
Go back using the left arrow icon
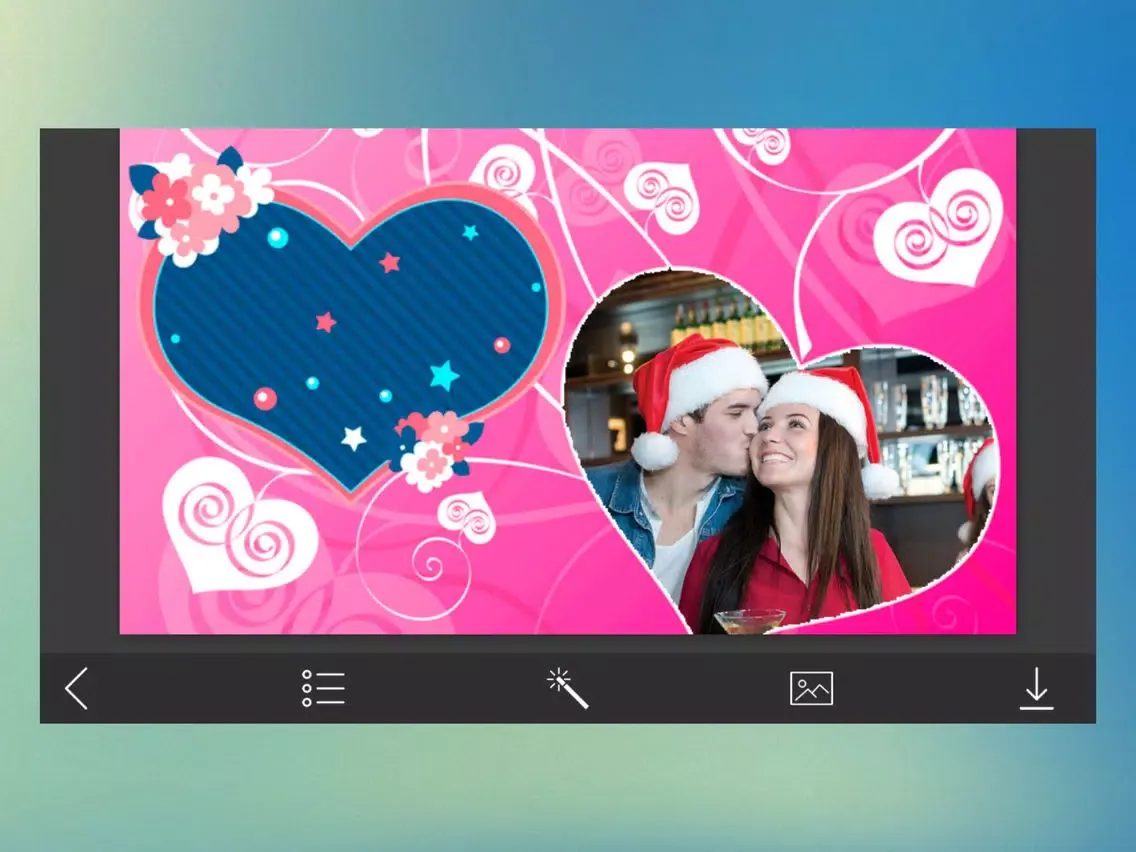pyautogui.click(x=76, y=688)
